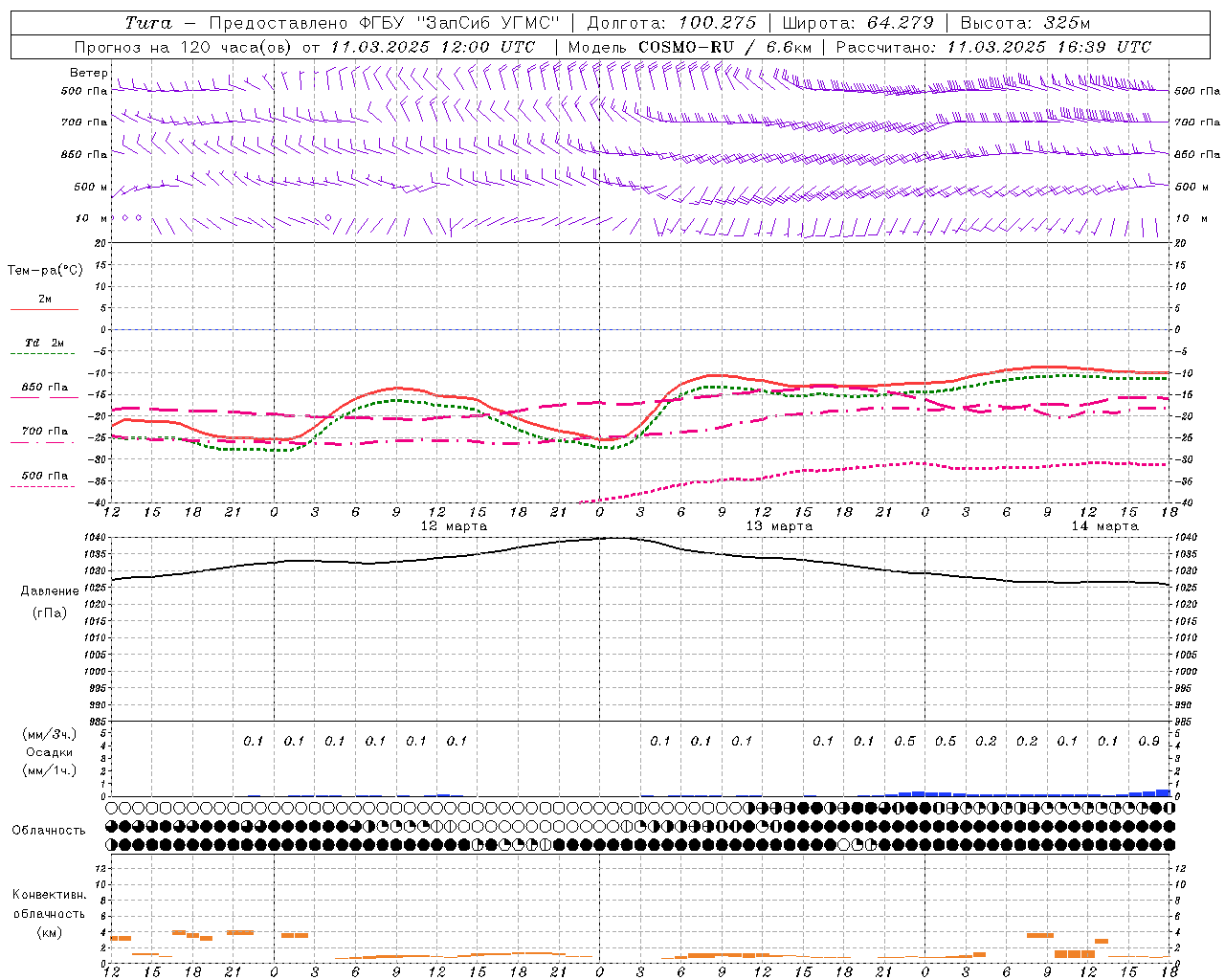The width and height of the screenshot is (1225, 980).
Task: Click '1040' on the left pressure axis
Action: pyautogui.click(x=94, y=538)
